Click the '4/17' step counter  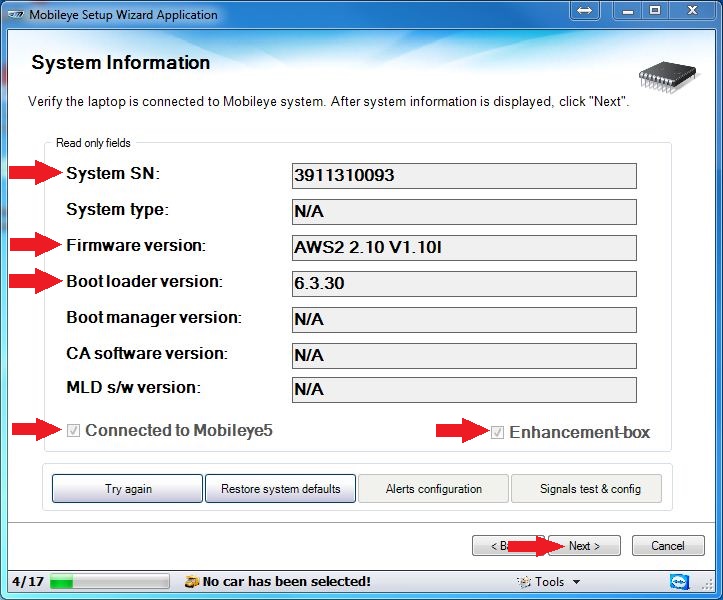coord(28,582)
